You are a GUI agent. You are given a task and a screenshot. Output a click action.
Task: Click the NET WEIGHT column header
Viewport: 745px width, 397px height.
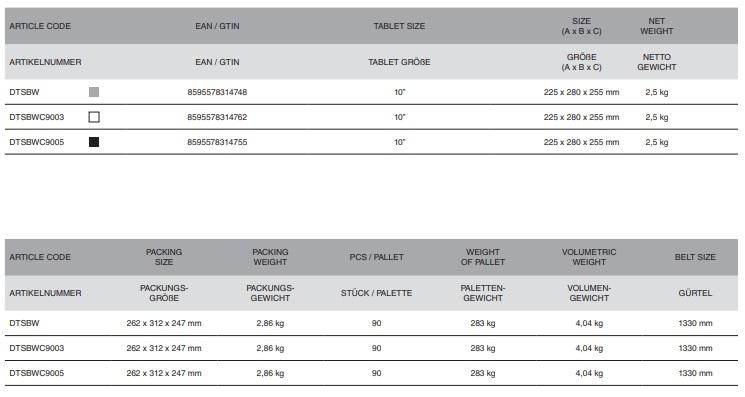(x=657, y=26)
